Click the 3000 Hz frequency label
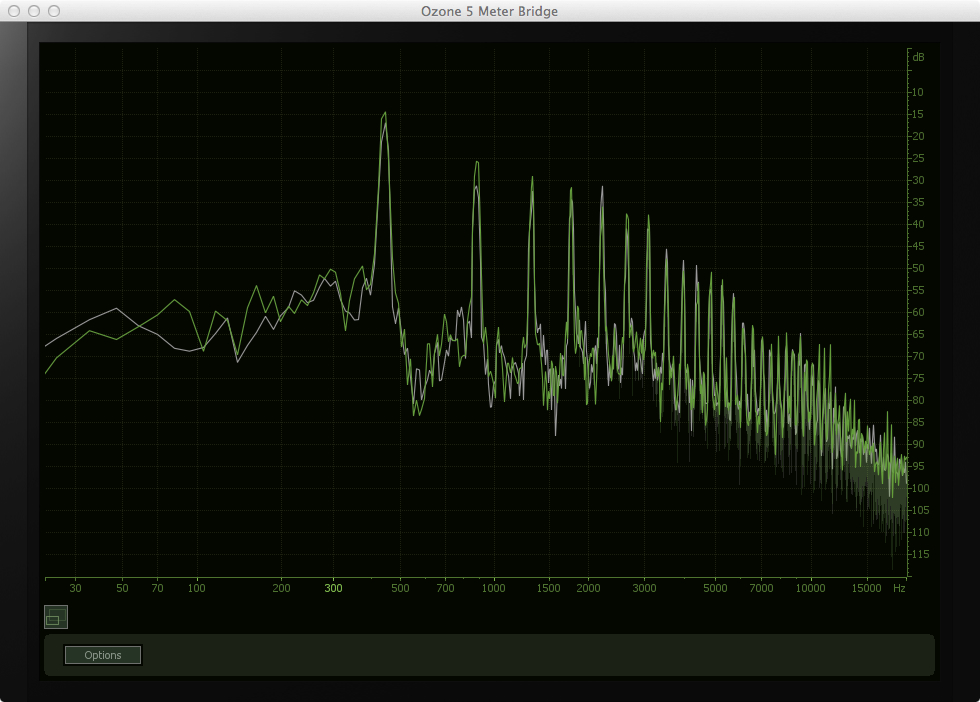Viewport: 980px width, 702px height. point(644,588)
